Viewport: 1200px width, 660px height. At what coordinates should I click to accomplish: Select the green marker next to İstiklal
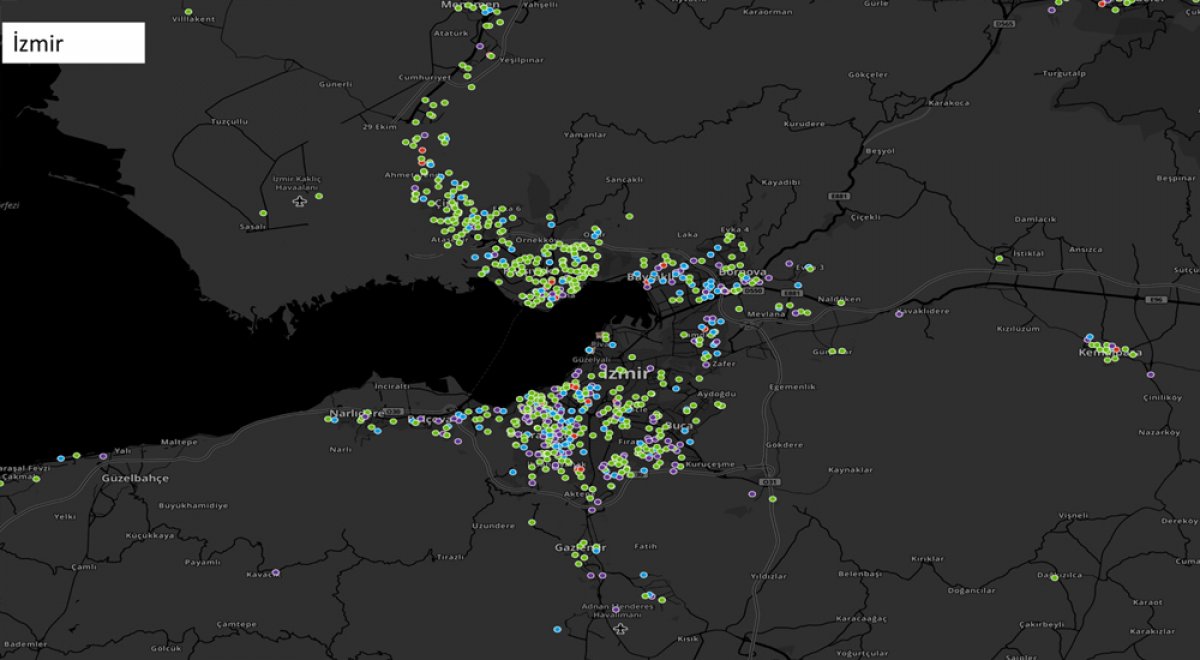pyautogui.click(x=998, y=259)
